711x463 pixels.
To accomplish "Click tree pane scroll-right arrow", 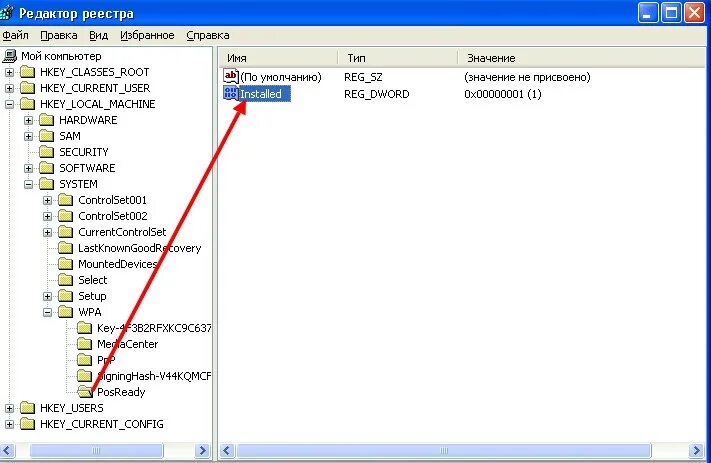I will pyautogui.click(x=203, y=451).
